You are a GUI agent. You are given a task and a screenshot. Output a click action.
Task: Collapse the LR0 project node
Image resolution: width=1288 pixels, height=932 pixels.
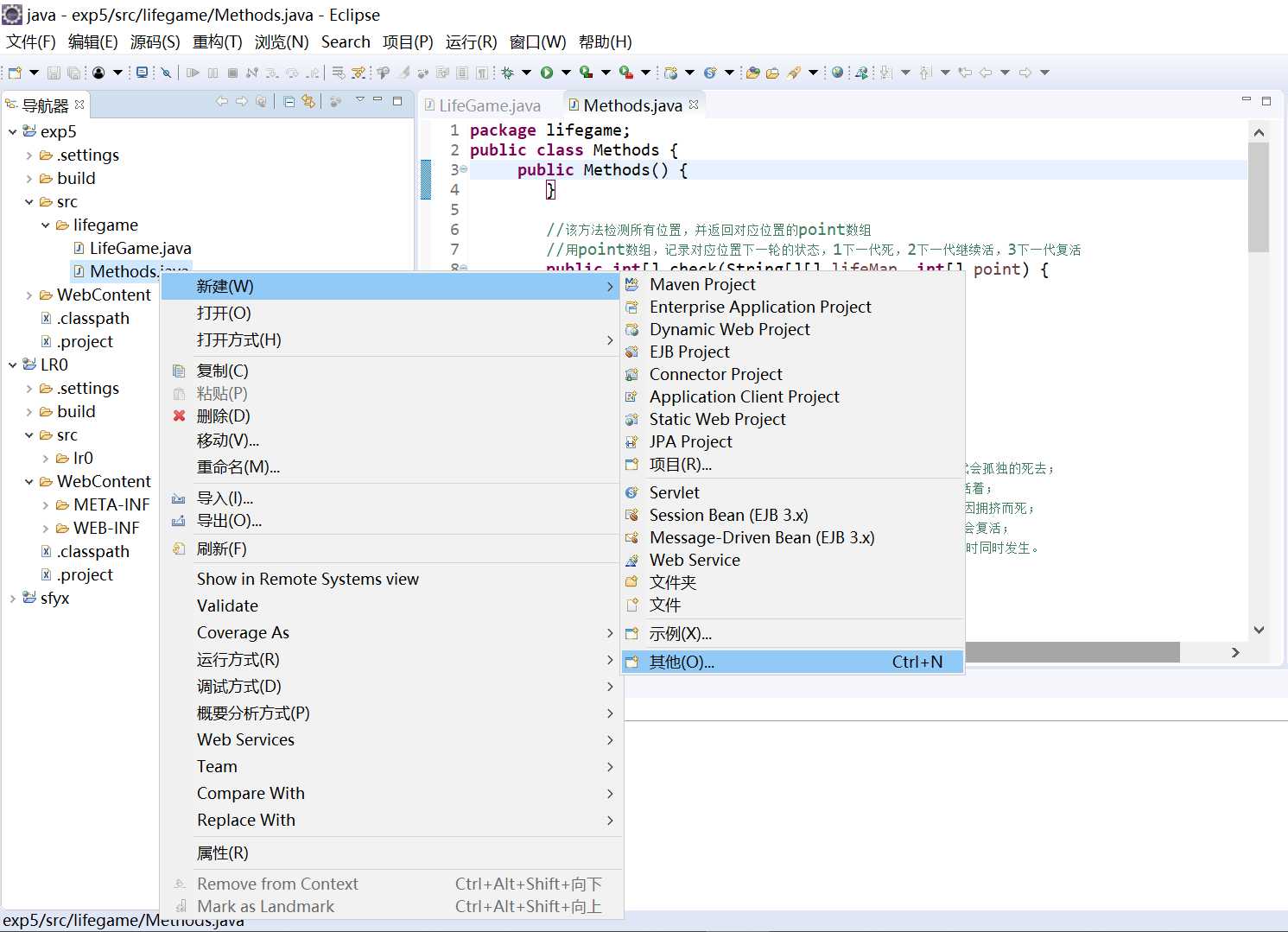[x=13, y=365]
